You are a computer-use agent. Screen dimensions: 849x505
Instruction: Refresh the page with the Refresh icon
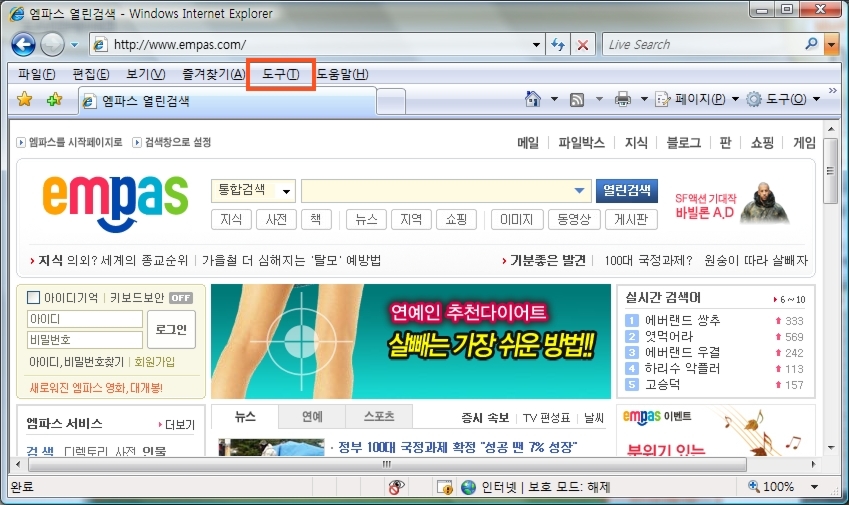[558, 44]
